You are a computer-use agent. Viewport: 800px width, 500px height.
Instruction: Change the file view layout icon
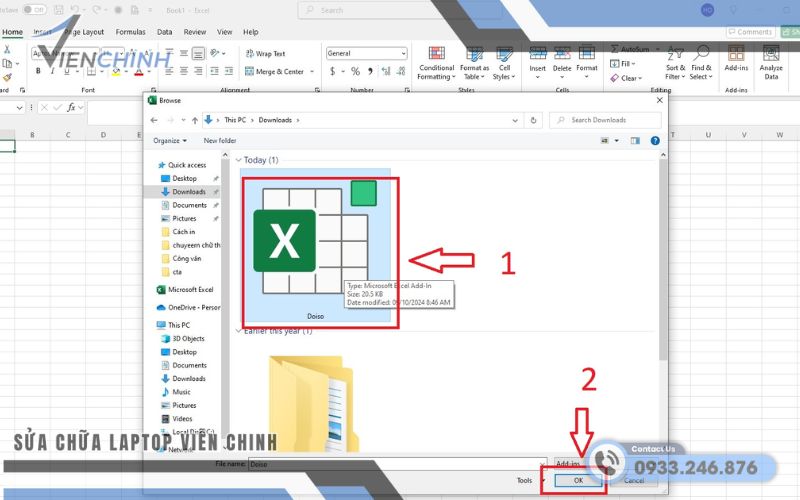coord(605,141)
